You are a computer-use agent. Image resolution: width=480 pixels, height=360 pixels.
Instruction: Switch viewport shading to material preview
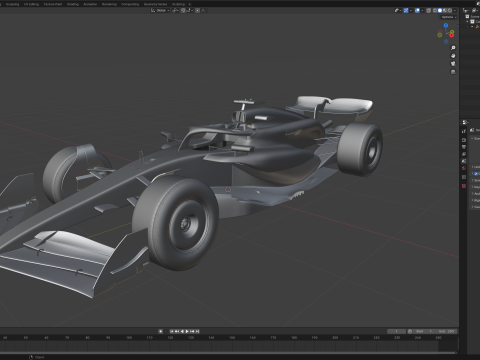pyautogui.click(x=445, y=10)
